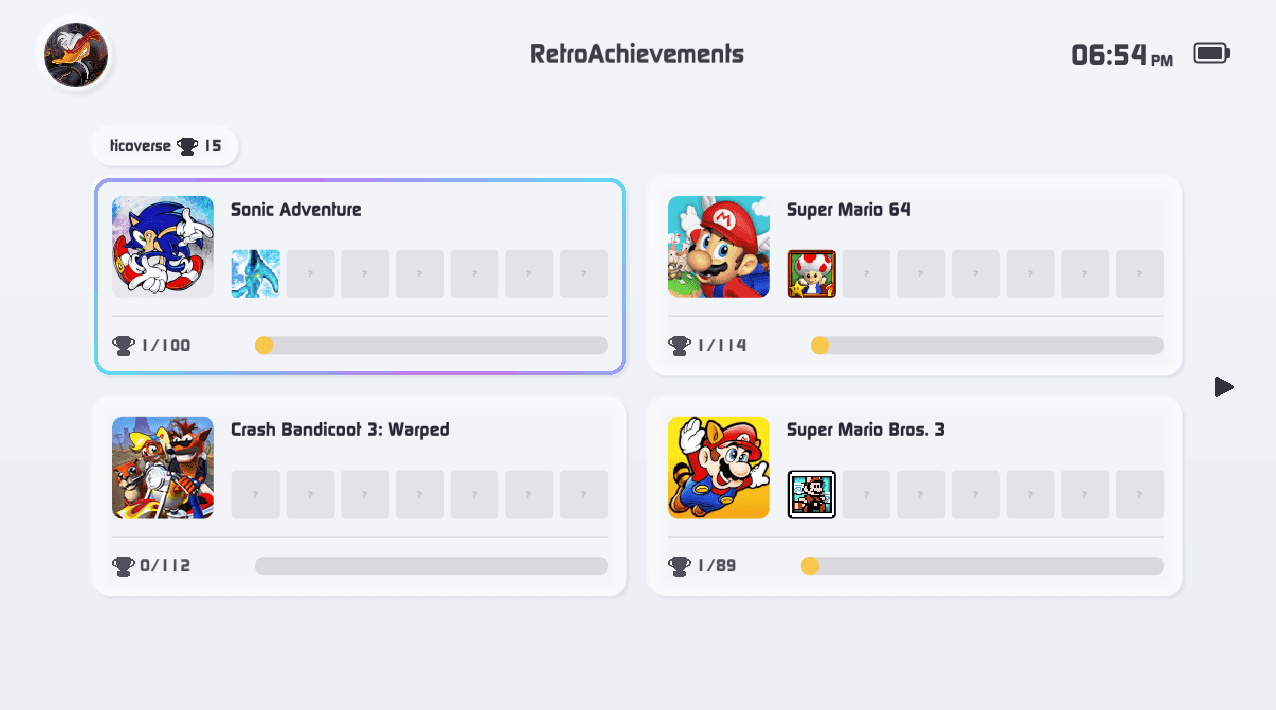The image size is (1276, 710).
Task: Click the Crash Bandicoot 3 cover image
Action: pyautogui.click(x=162, y=467)
